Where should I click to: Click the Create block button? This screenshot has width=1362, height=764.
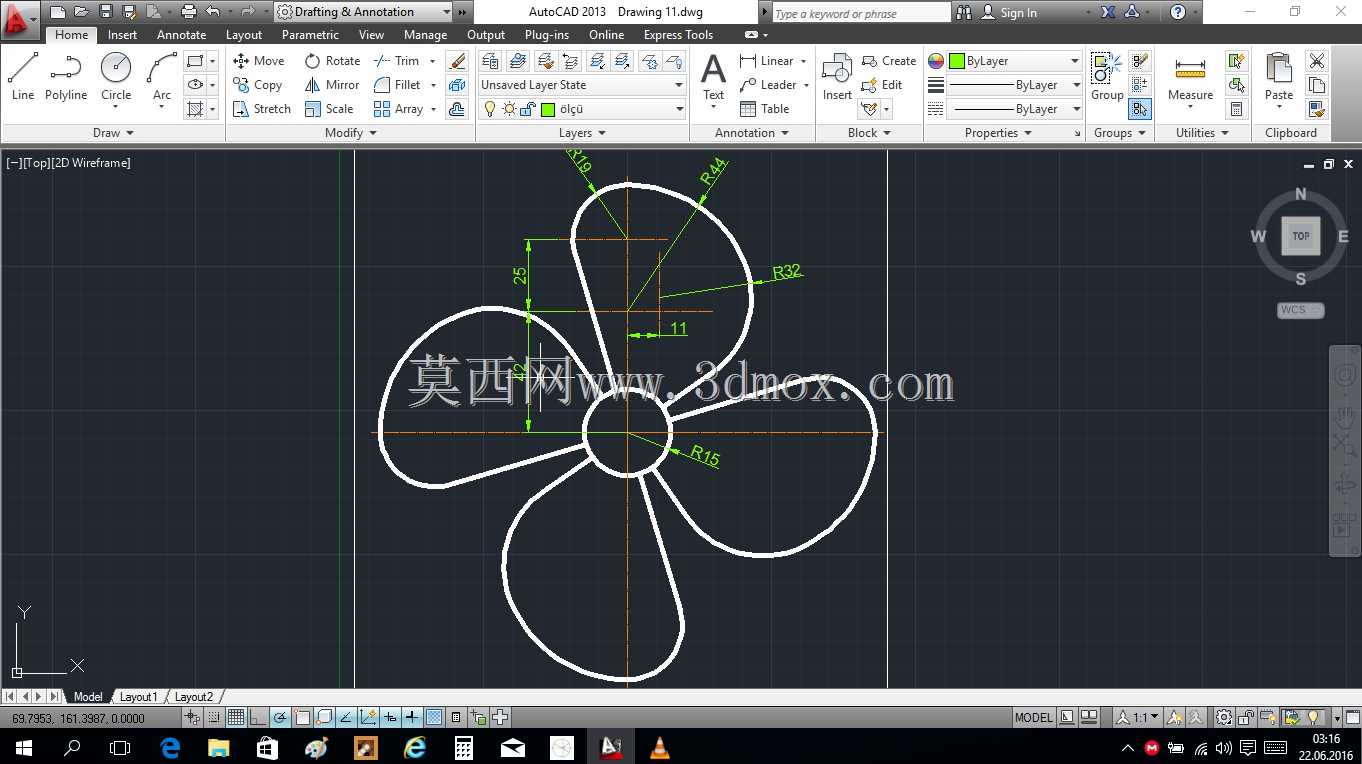tap(889, 61)
